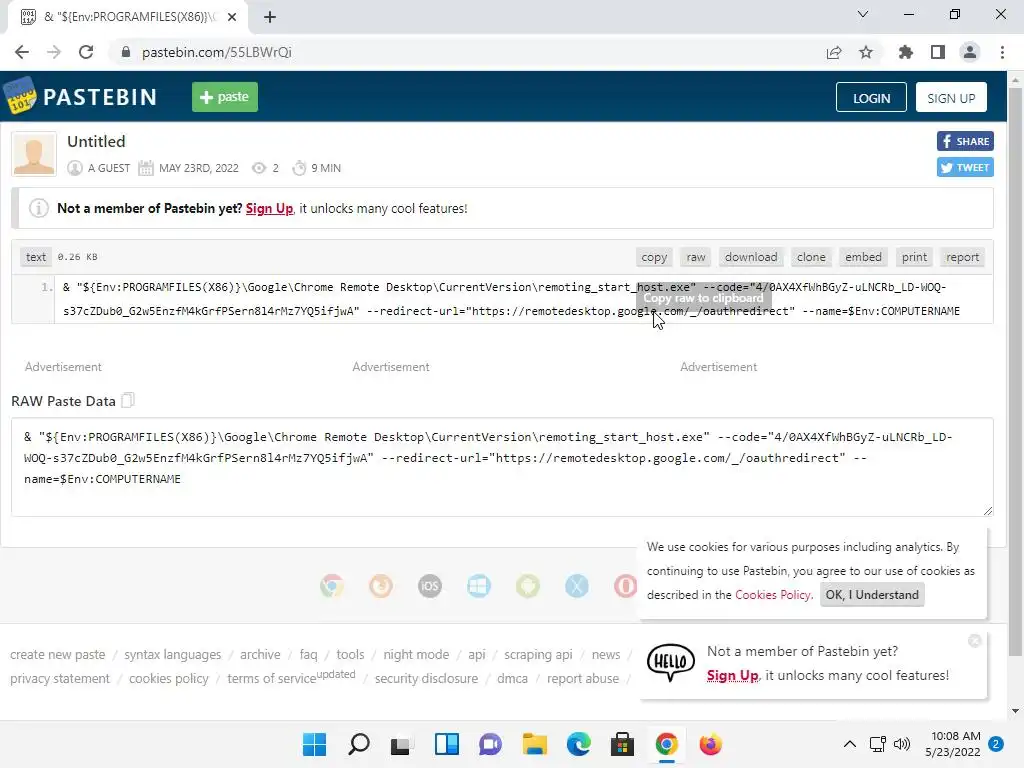This screenshot has height=768, width=1024.
Task: Share this page icon in address bar
Action: tap(834, 52)
